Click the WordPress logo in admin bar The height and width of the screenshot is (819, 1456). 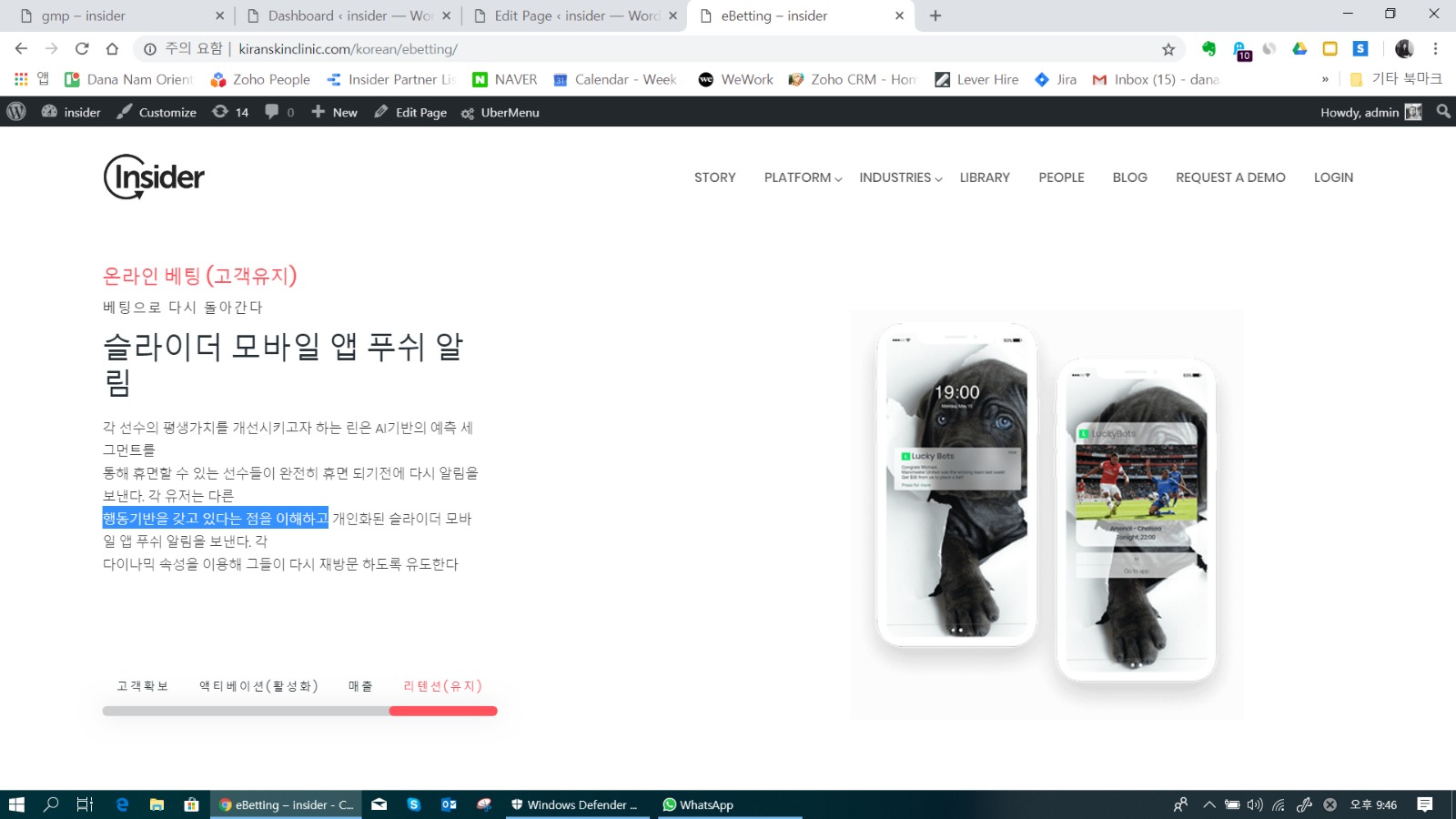click(16, 112)
